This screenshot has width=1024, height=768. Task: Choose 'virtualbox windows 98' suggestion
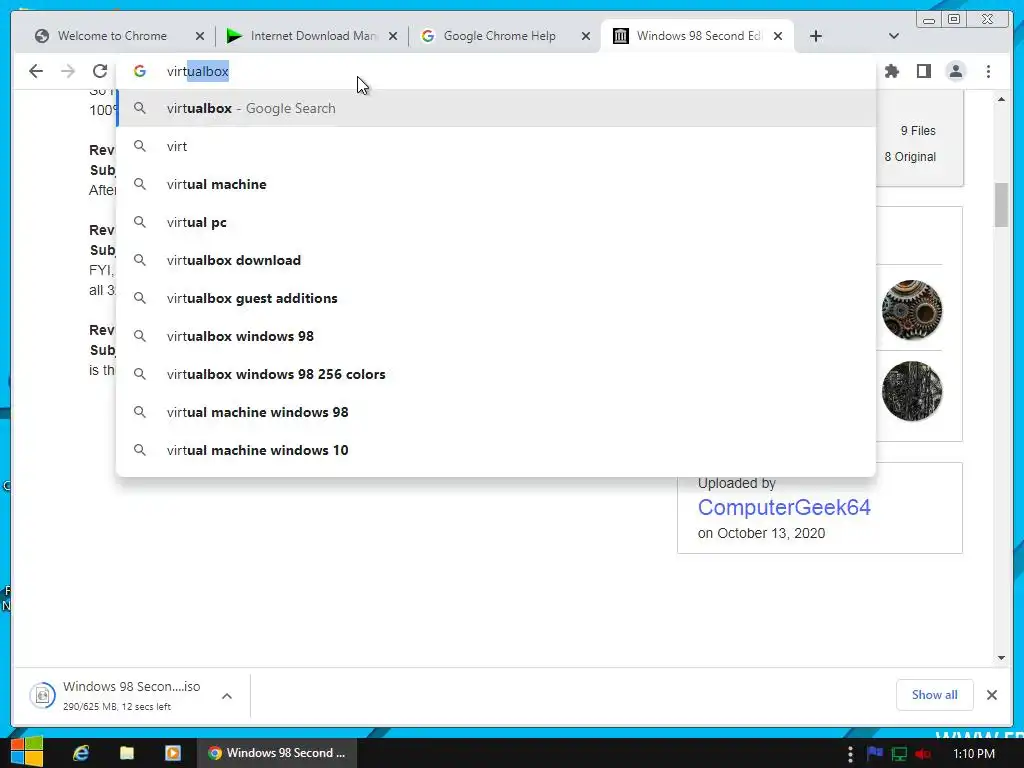(496, 336)
